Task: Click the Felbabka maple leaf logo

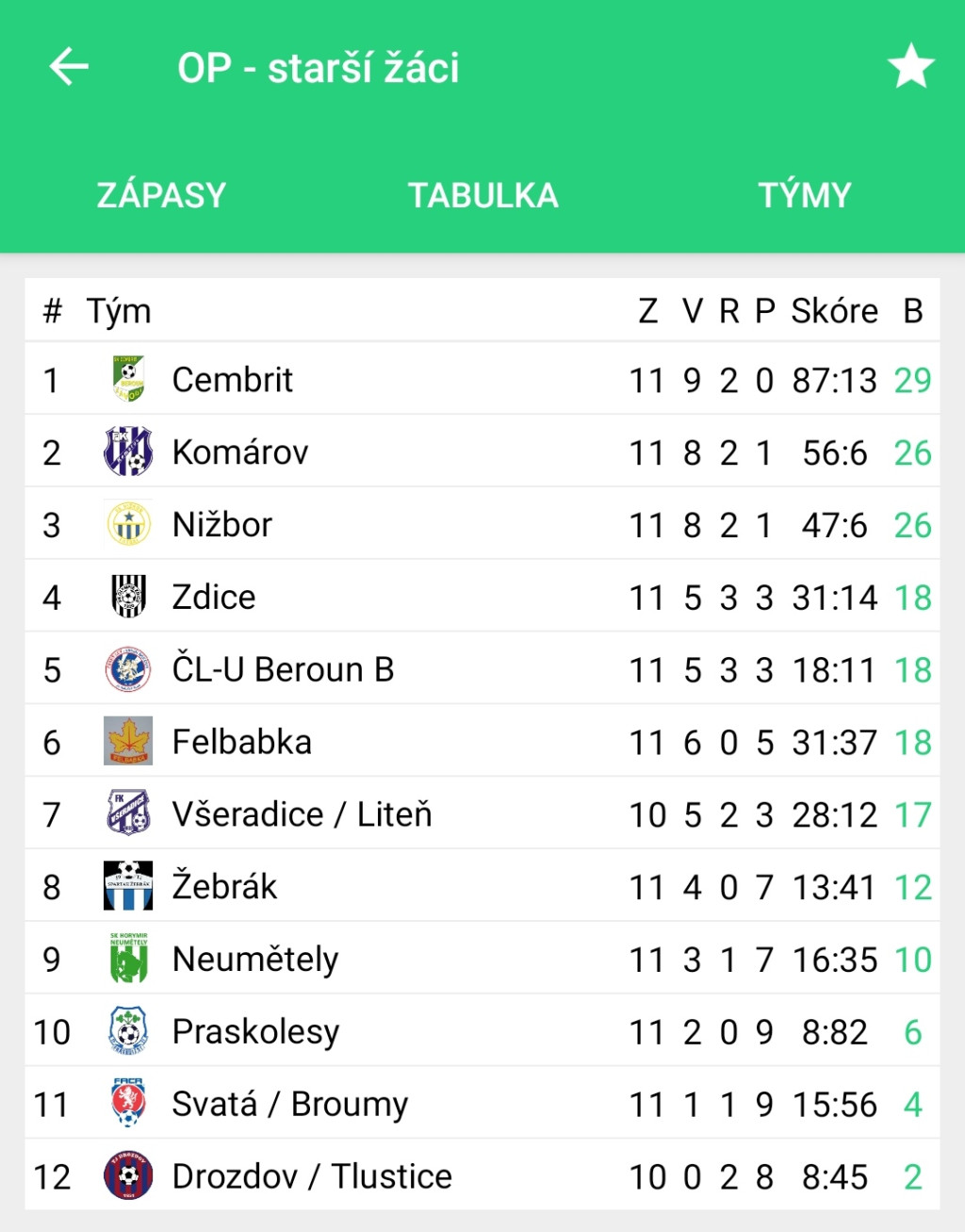Action: pyautogui.click(x=128, y=741)
